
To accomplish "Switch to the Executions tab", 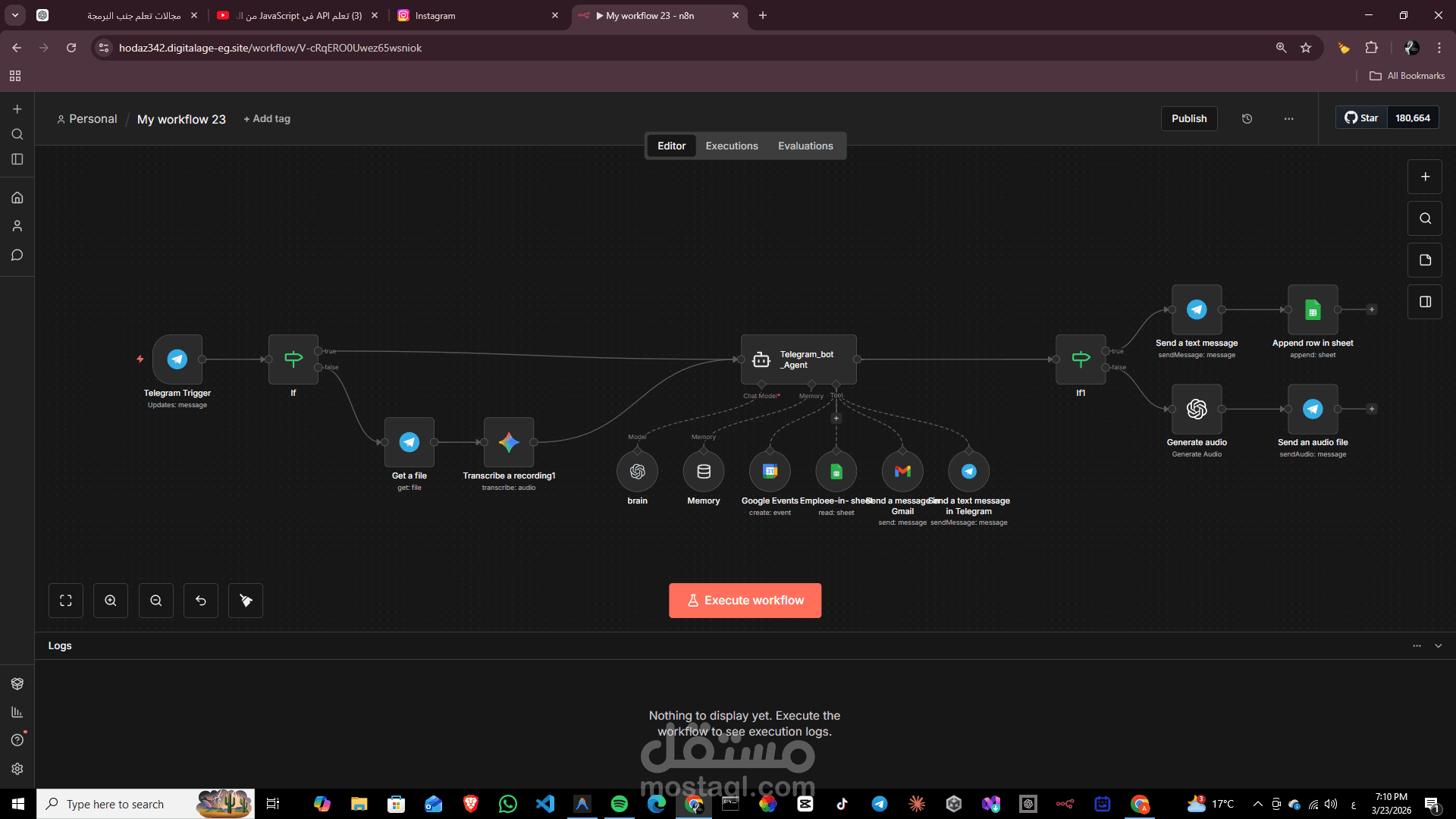I will click(x=731, y=146).
